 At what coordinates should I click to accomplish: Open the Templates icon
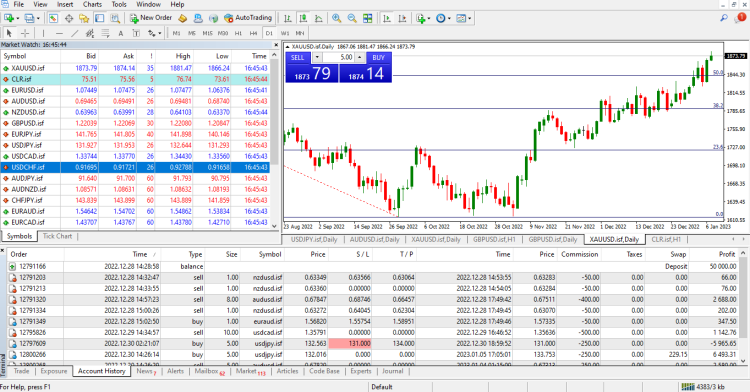tap(461, 18)
